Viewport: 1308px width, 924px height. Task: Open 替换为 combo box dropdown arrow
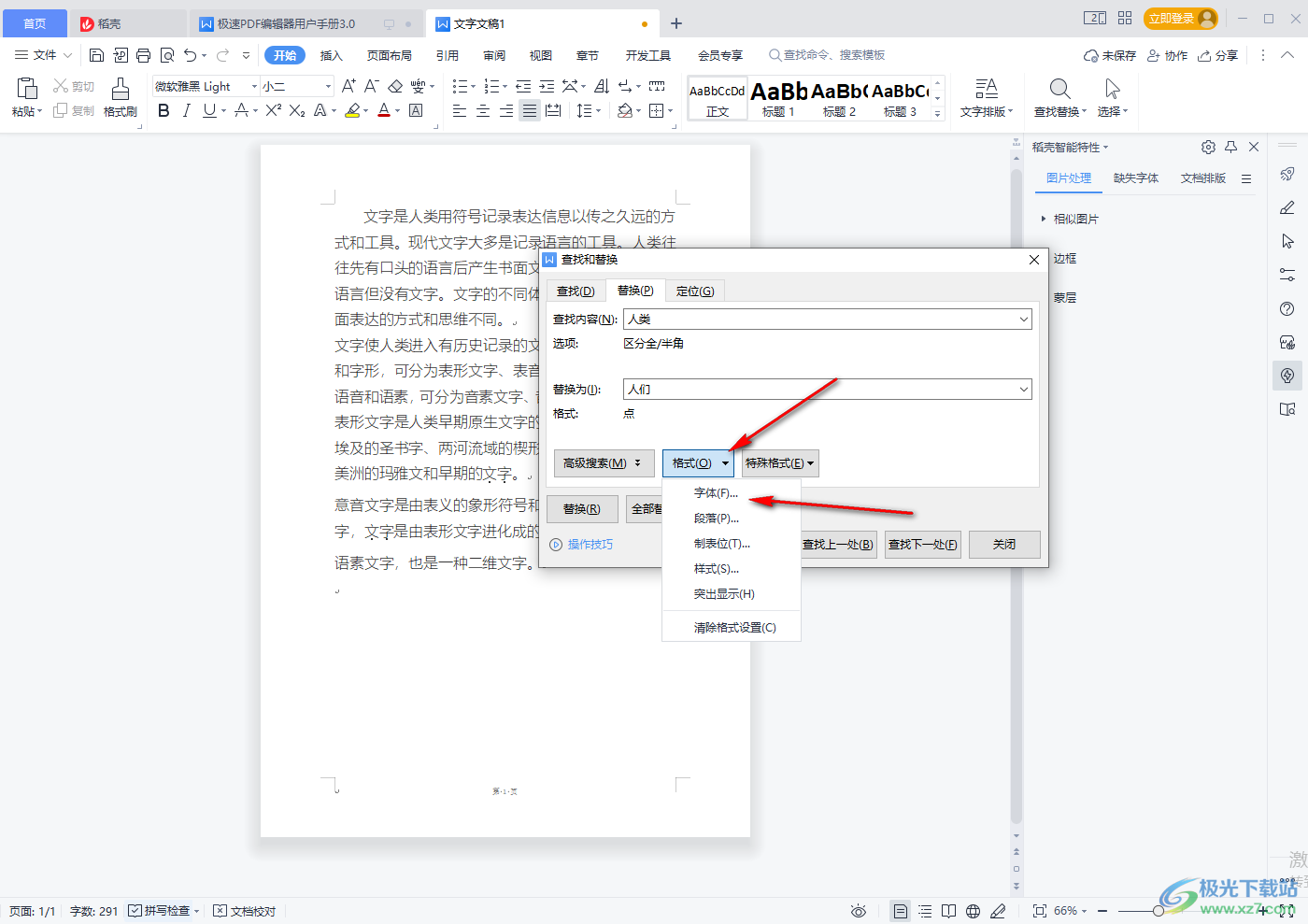1024,390
